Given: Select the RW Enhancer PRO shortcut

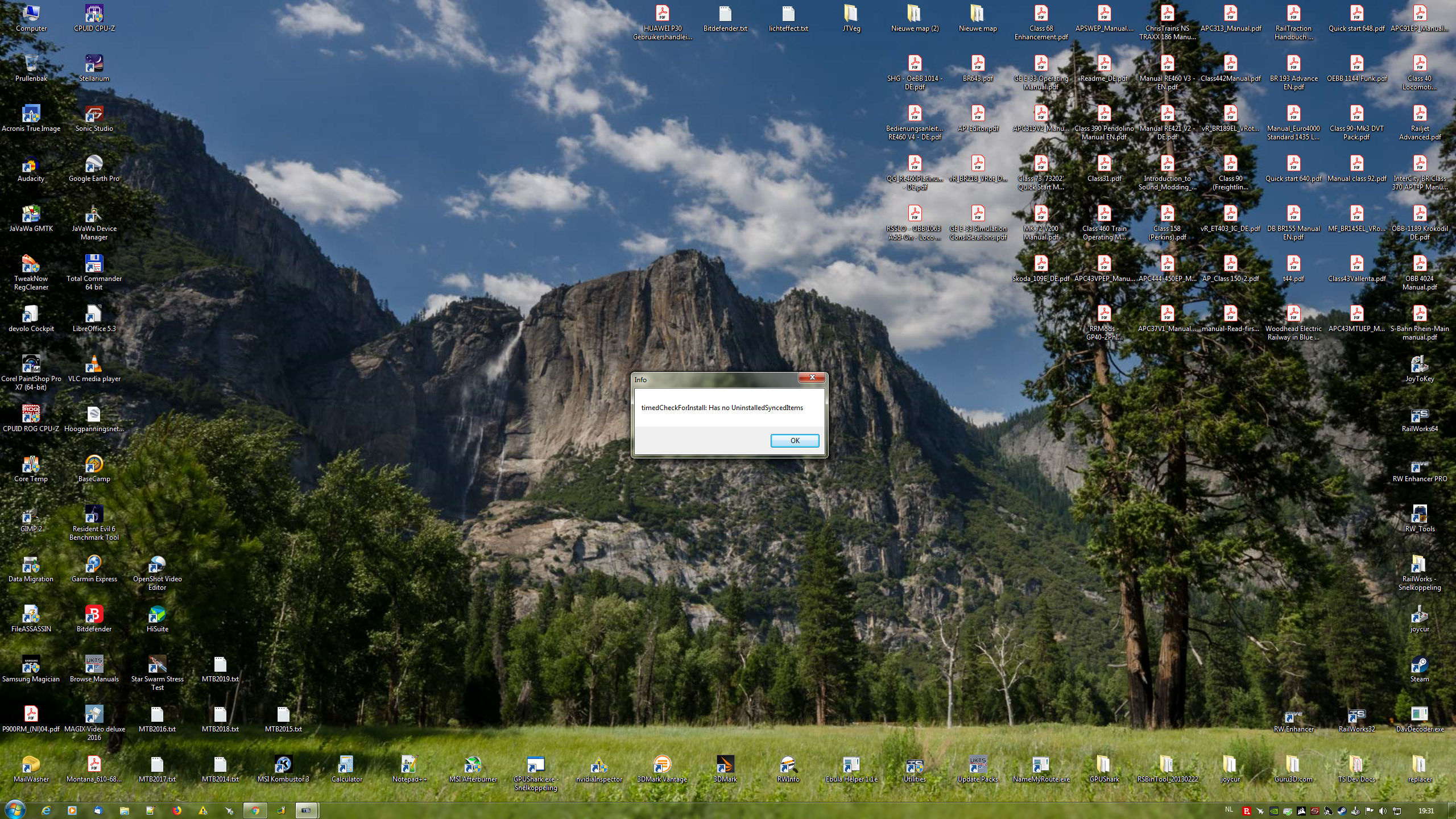Looking at the screenshot, I should click(x=1419, y=466).
